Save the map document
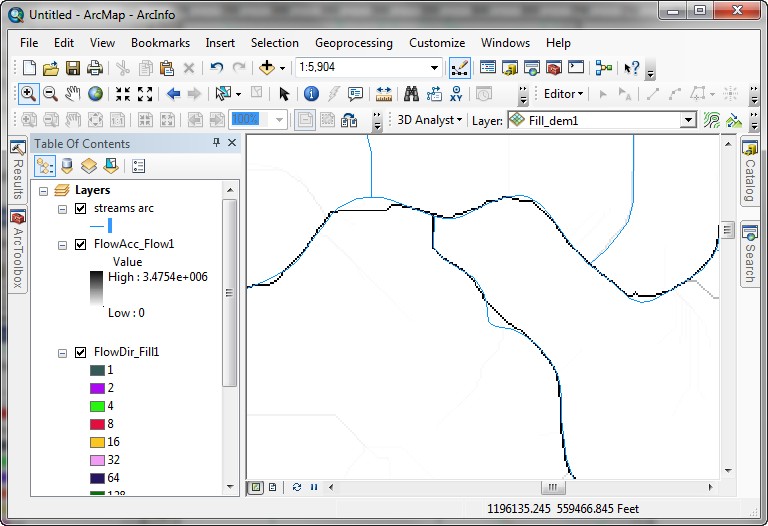The image size is (768, 526). (73, 68)
